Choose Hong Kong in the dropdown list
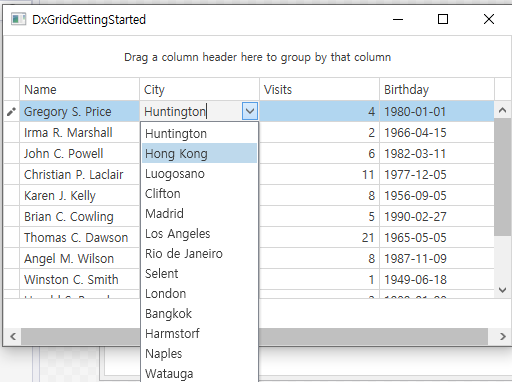 click(199, 153)
